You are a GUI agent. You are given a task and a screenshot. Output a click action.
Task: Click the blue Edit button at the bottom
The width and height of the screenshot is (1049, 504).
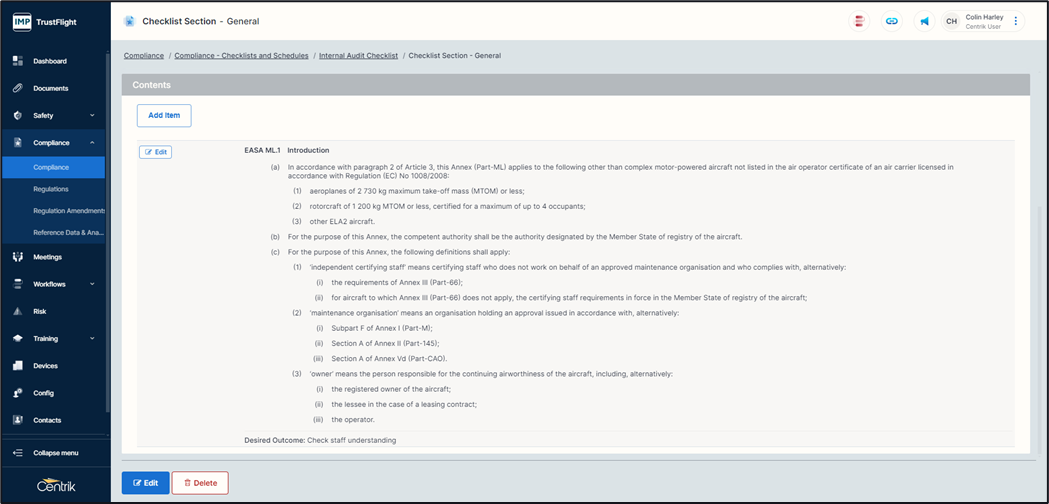tap(145, 483)
